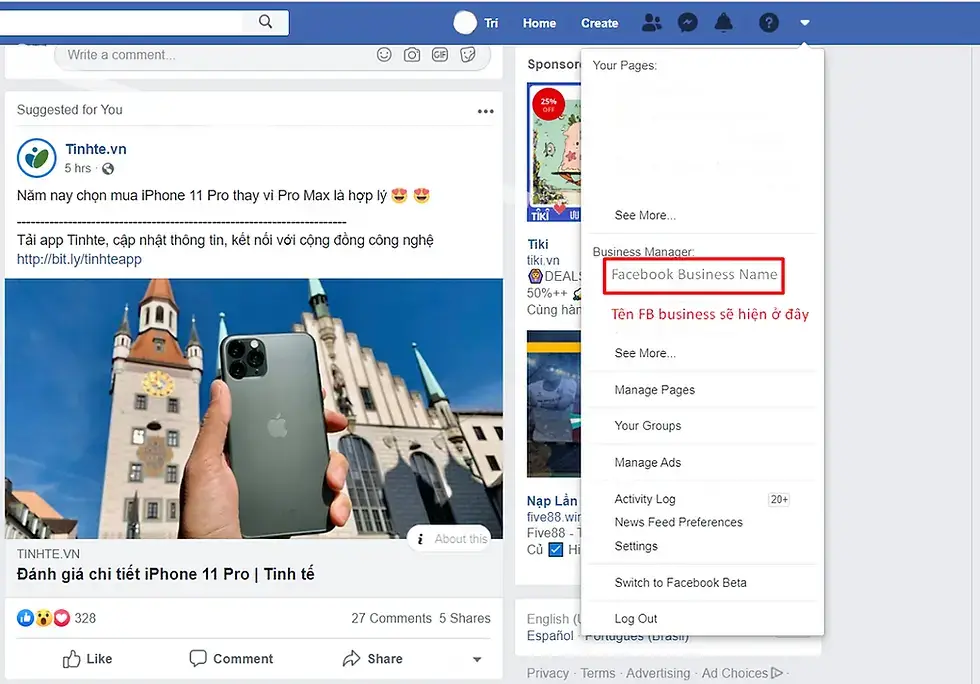Open the Privacy footer link
The image size is (980, 684).
[548, 673]
